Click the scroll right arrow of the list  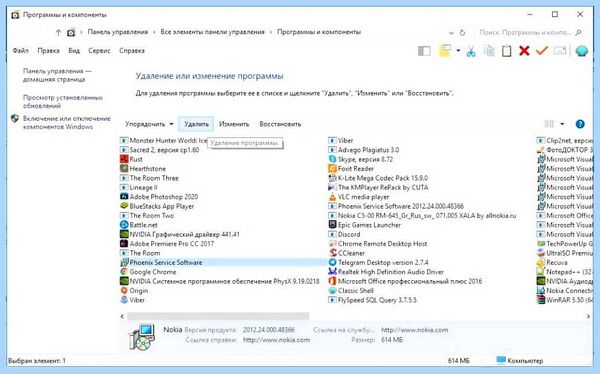pos(588,316)
